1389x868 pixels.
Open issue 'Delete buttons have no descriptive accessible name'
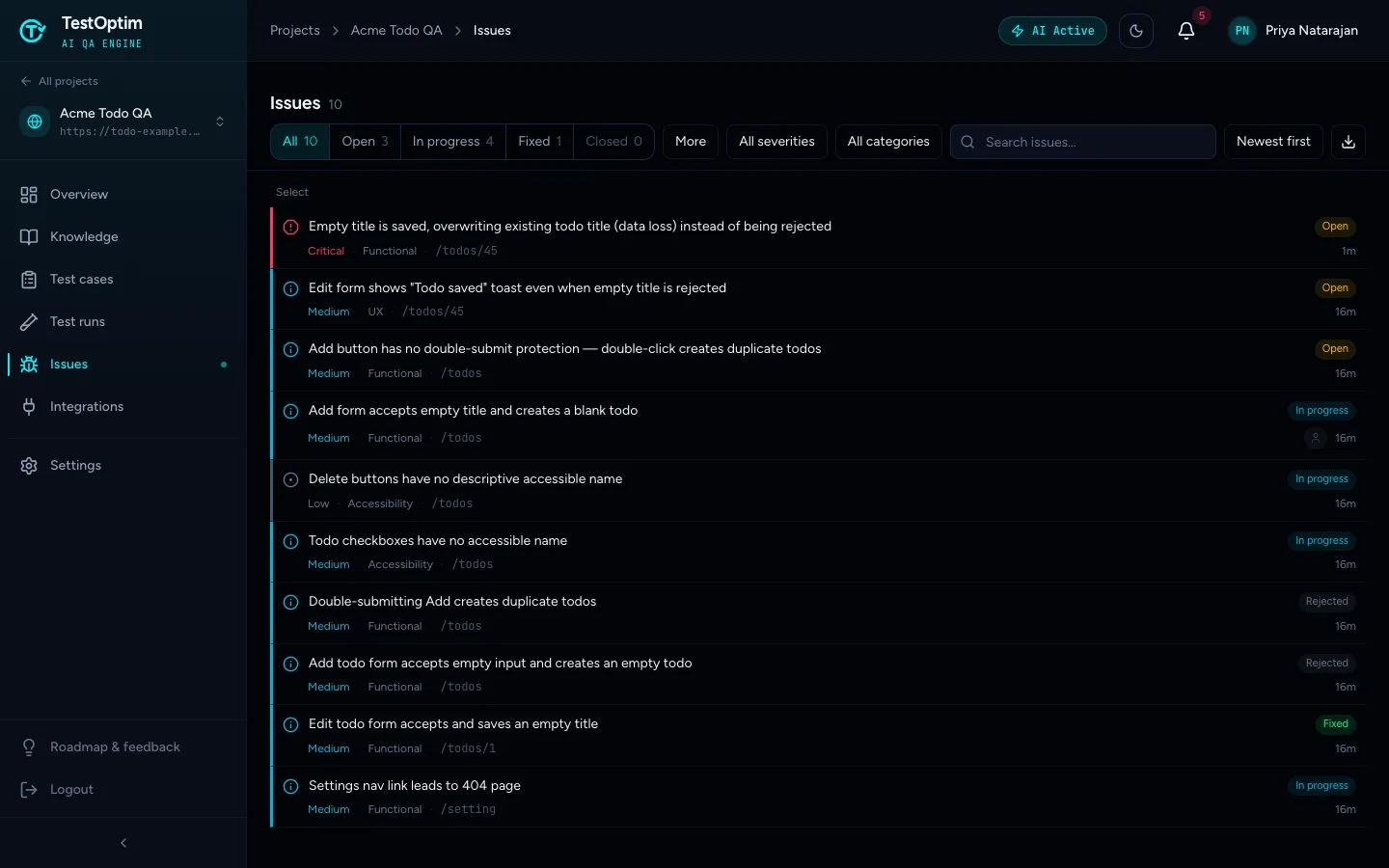click(818, 490)
